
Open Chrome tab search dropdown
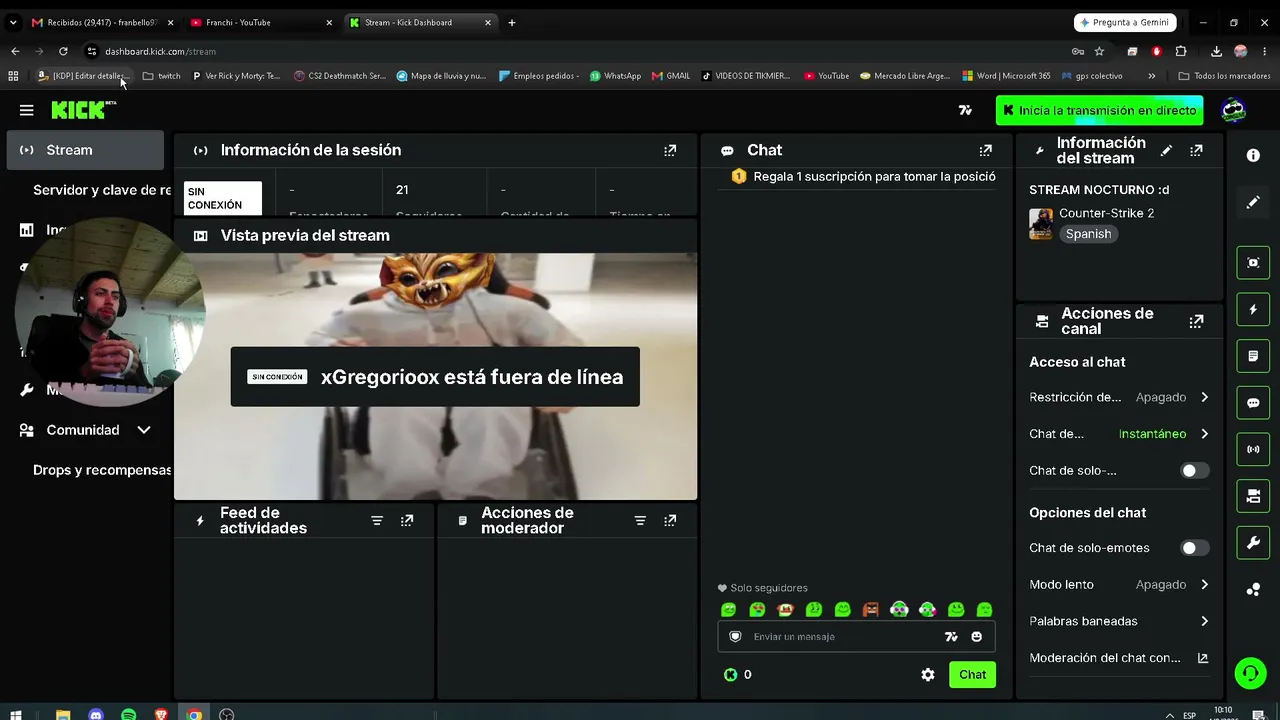coord(13,22)
